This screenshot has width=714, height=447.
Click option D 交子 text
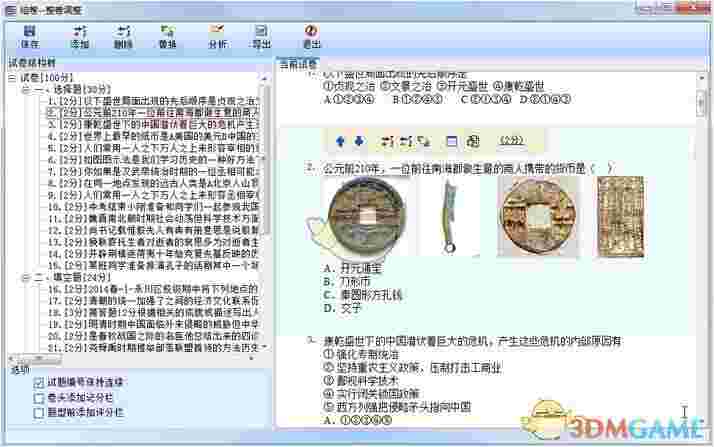351,308
